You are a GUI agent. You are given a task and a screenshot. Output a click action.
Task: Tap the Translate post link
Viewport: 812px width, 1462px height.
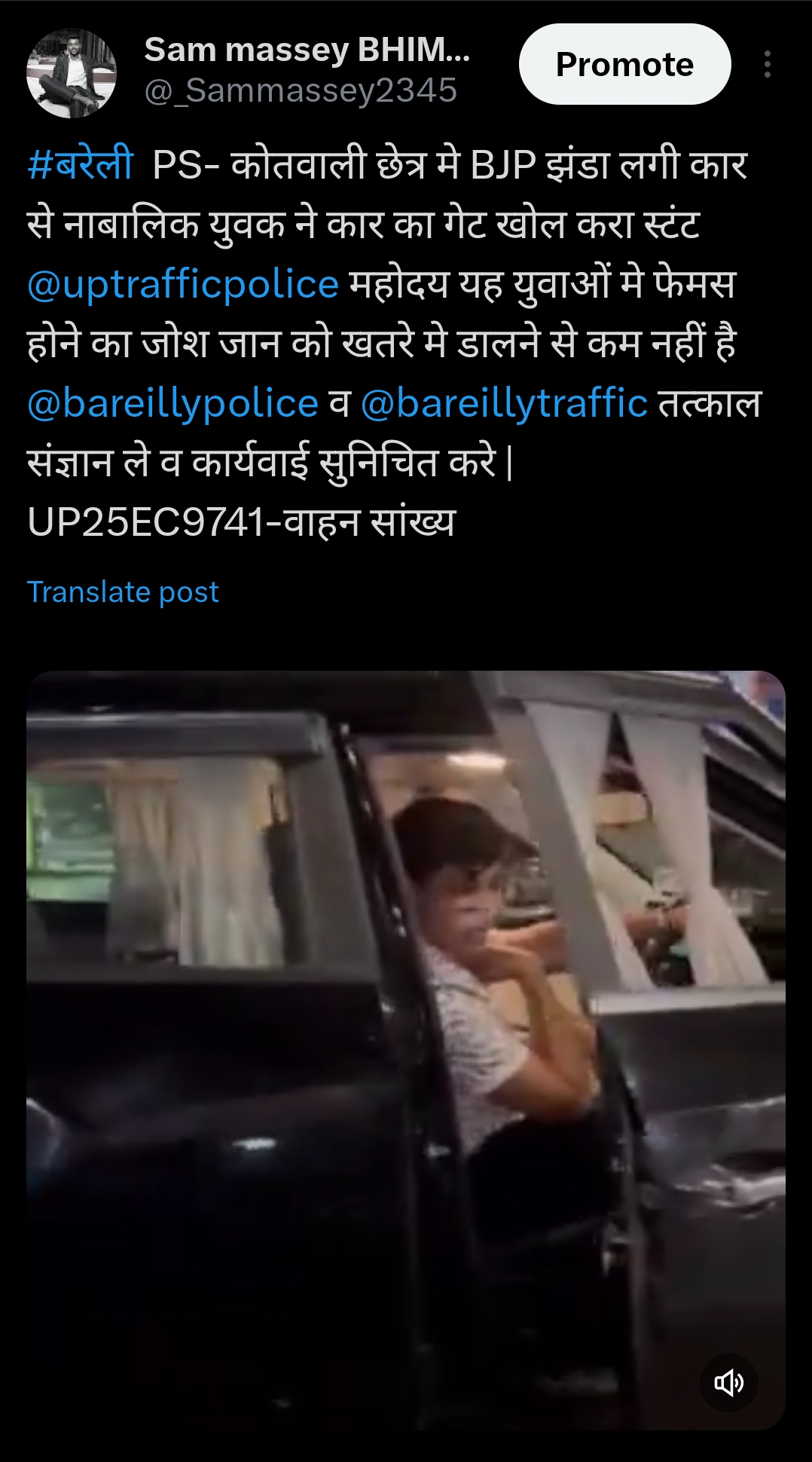click(x=123, y=592)
